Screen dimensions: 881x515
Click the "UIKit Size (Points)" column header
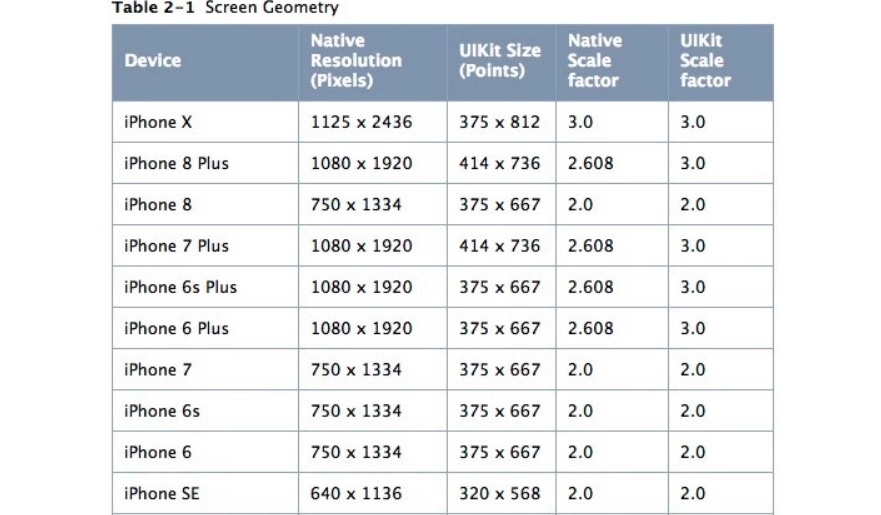pos(500,61)
